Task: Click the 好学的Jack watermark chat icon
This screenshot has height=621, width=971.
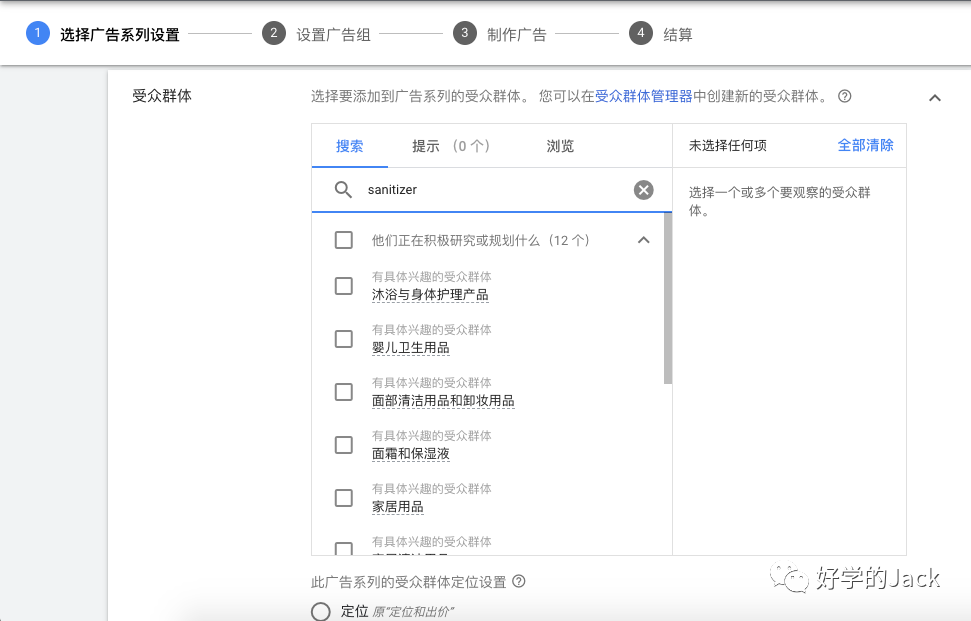Action: [x=789, y=578]
